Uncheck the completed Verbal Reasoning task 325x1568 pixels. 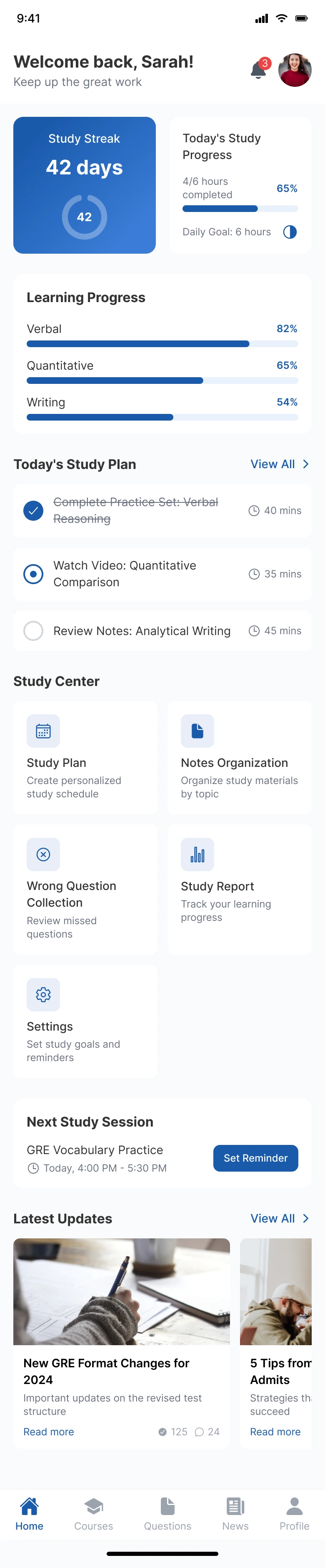click(x=33, y=510)
